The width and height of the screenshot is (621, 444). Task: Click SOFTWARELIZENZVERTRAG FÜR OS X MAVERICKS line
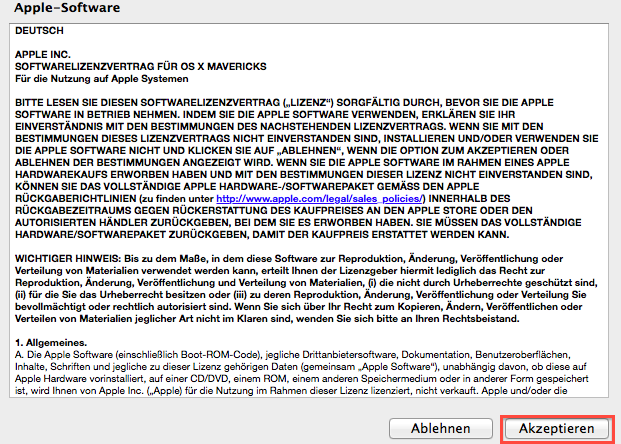point(141,67)
